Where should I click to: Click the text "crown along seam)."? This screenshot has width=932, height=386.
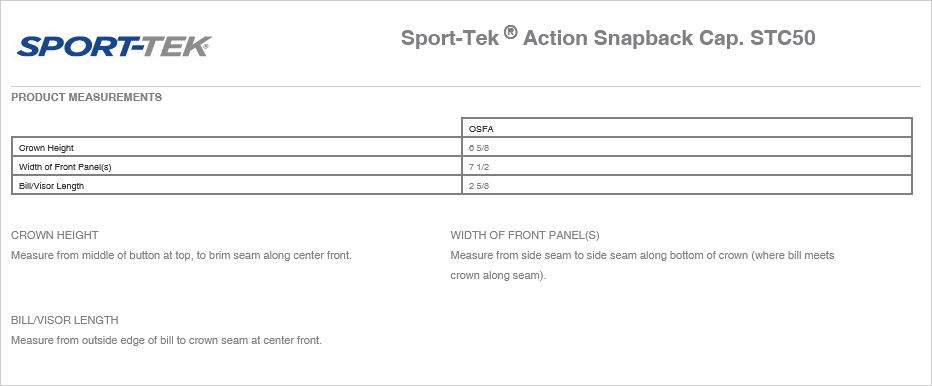(498, 276)
